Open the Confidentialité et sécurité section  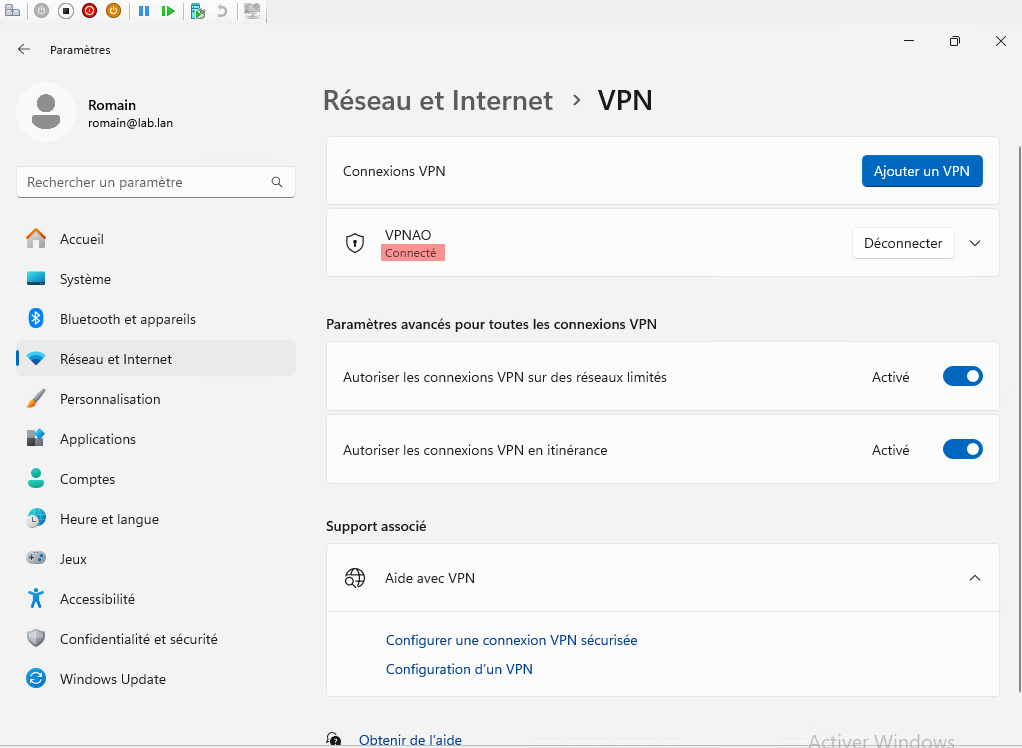coord(138,639)
